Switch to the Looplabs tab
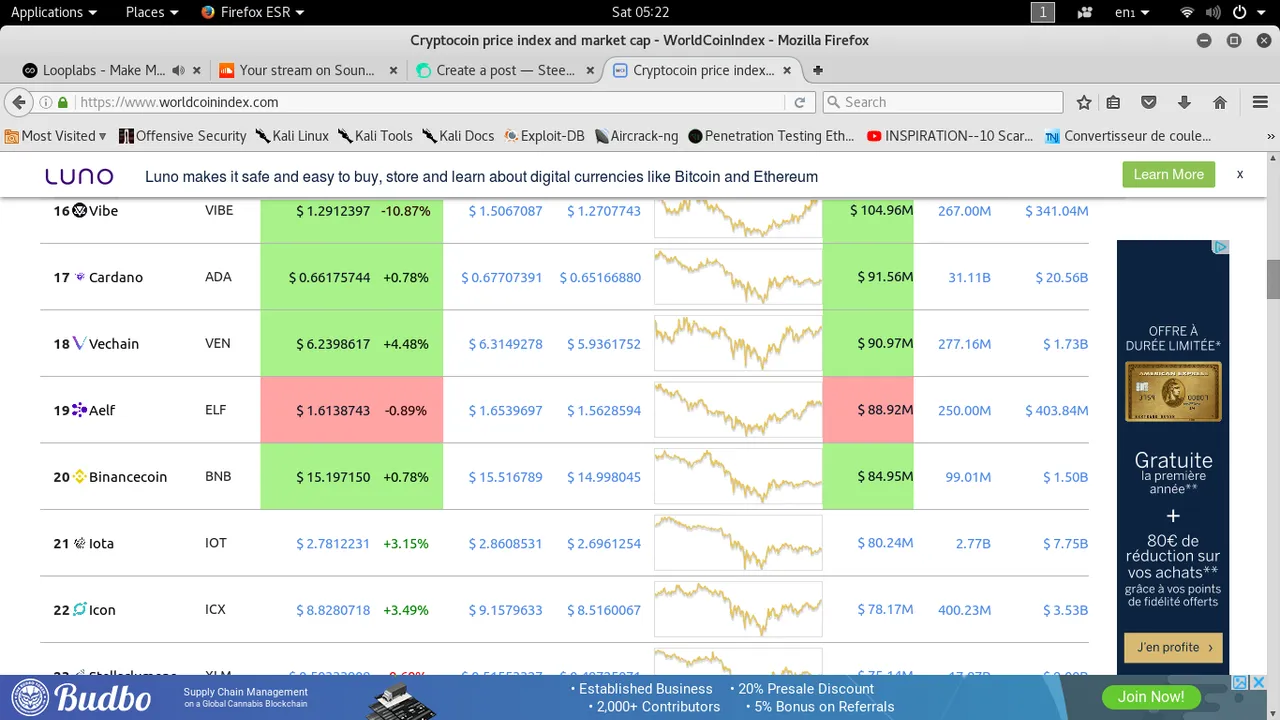Screen dimensions: 1280x720 (95, 70)
